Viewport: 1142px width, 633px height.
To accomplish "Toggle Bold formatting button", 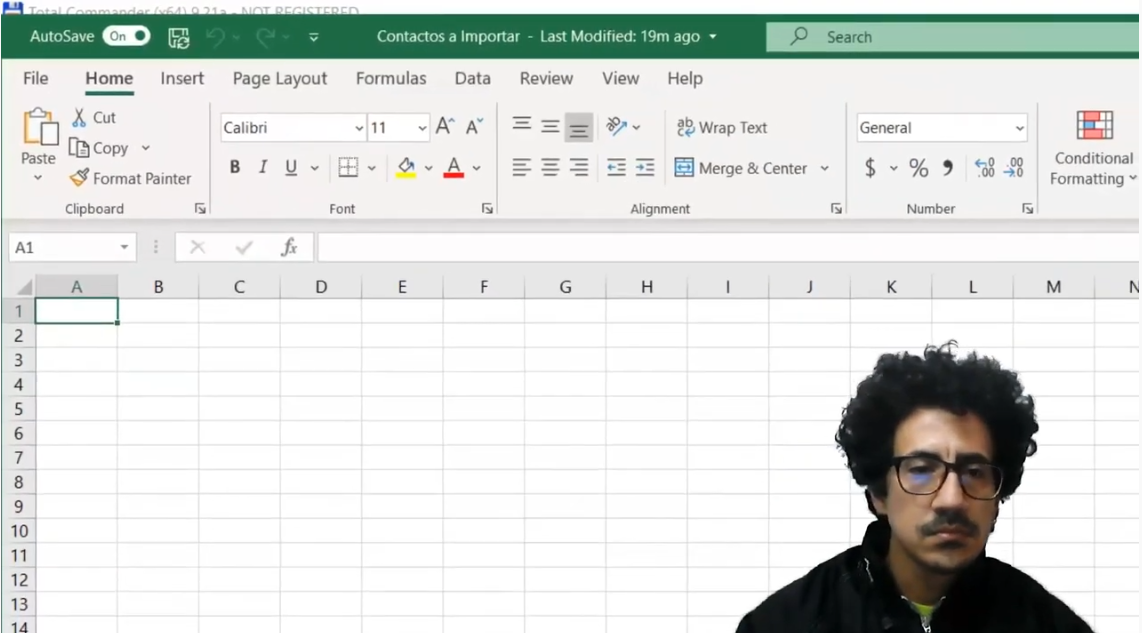I will [x=235, y=168].
